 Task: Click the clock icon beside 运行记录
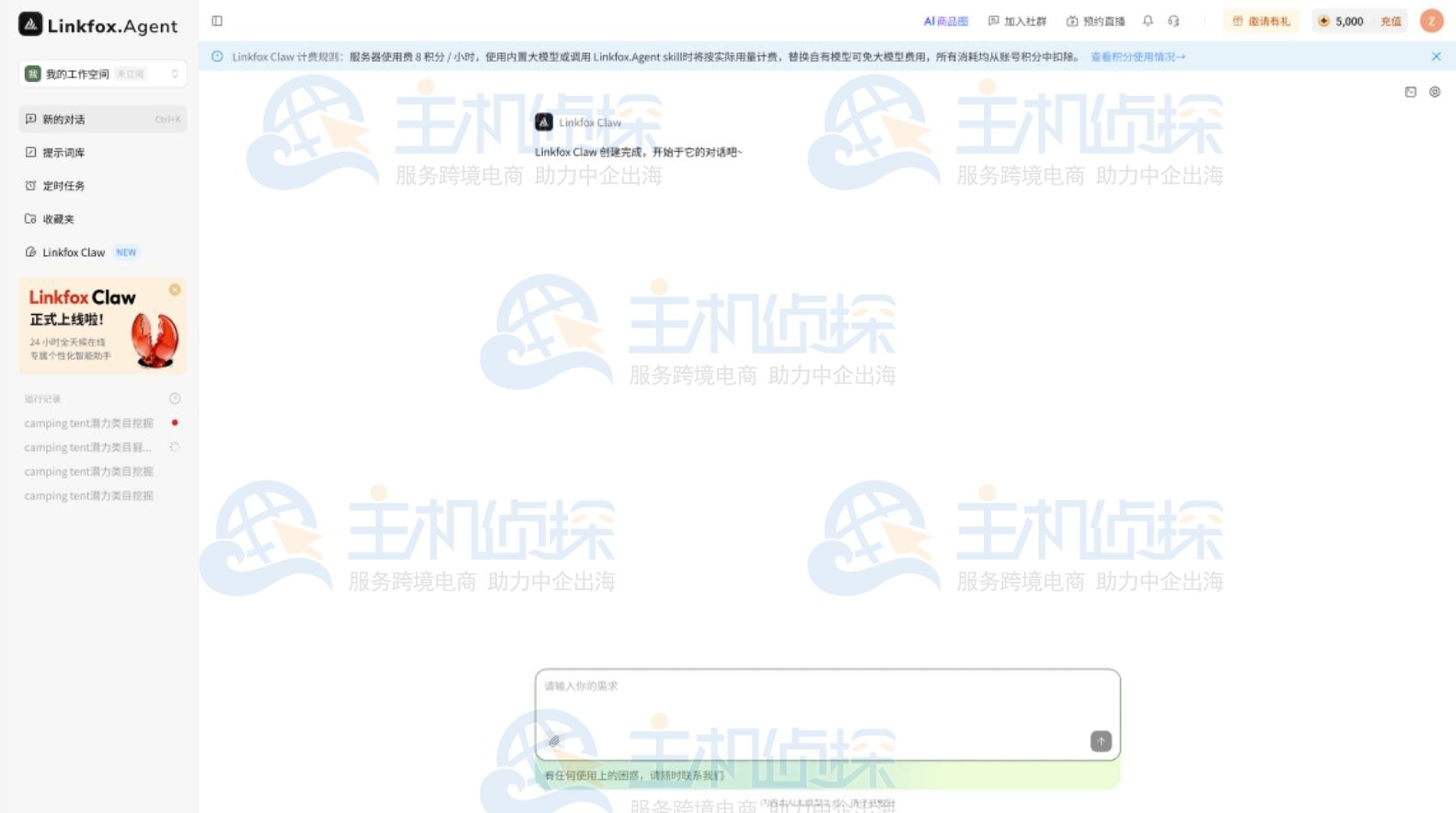pos(175,399)
